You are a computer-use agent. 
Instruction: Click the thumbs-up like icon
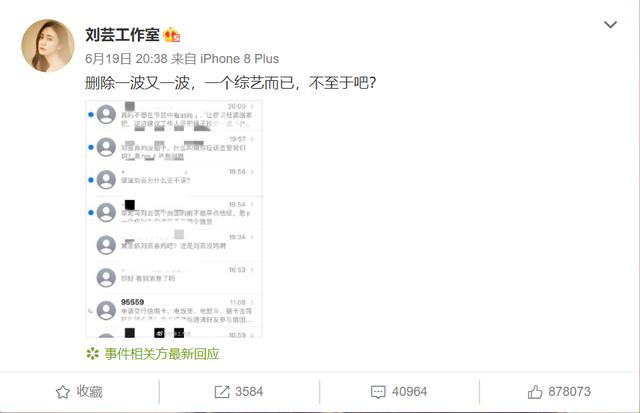[x=535, y=392]
